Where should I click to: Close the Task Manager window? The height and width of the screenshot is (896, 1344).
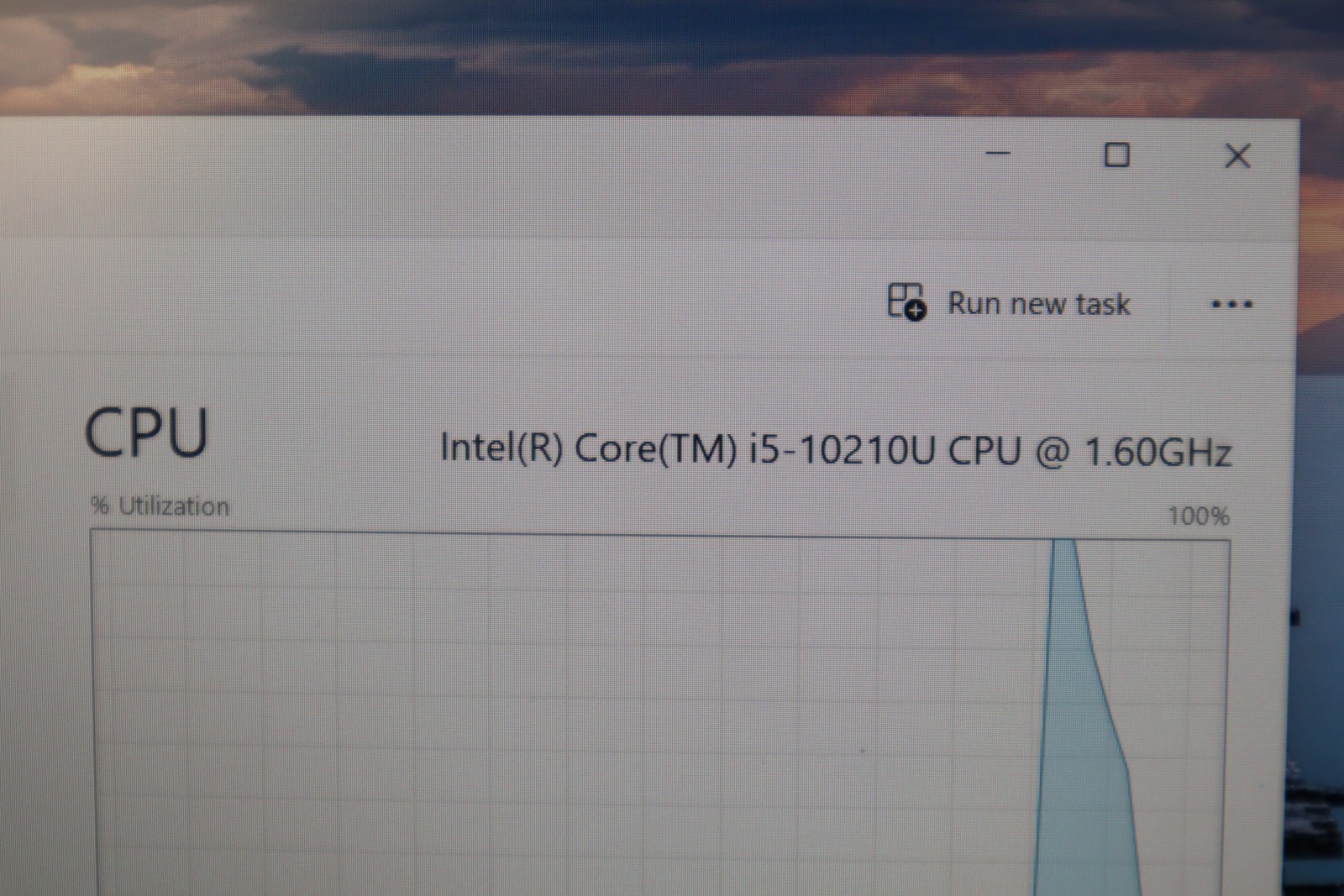(1237, 156)
